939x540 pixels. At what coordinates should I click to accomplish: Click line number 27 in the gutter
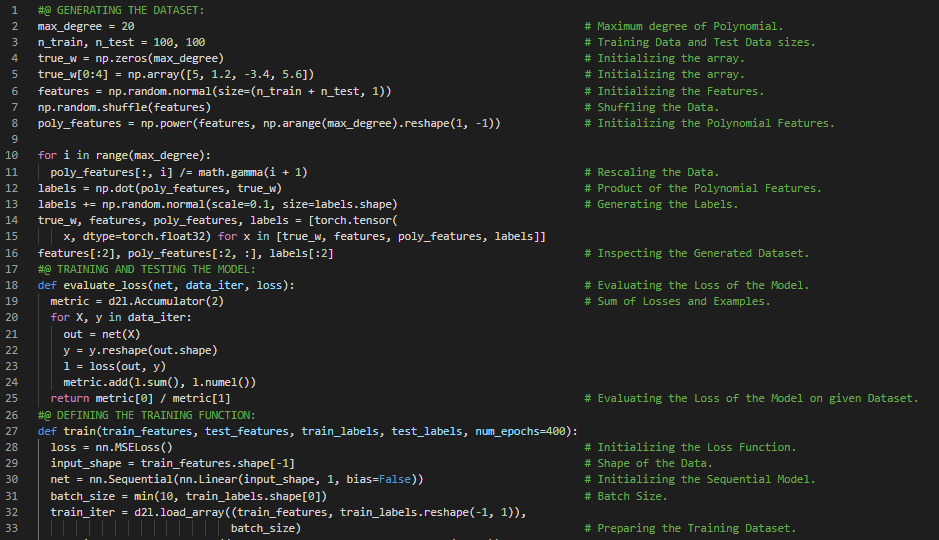[12, 431]
